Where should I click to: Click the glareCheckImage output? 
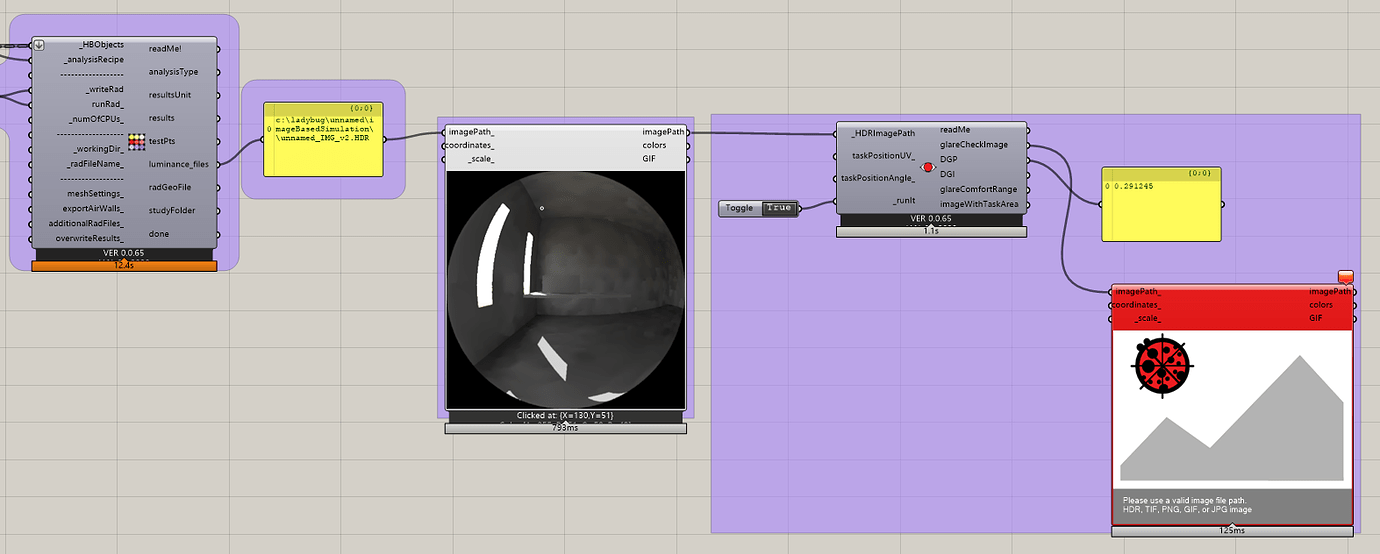pos(974,144)
